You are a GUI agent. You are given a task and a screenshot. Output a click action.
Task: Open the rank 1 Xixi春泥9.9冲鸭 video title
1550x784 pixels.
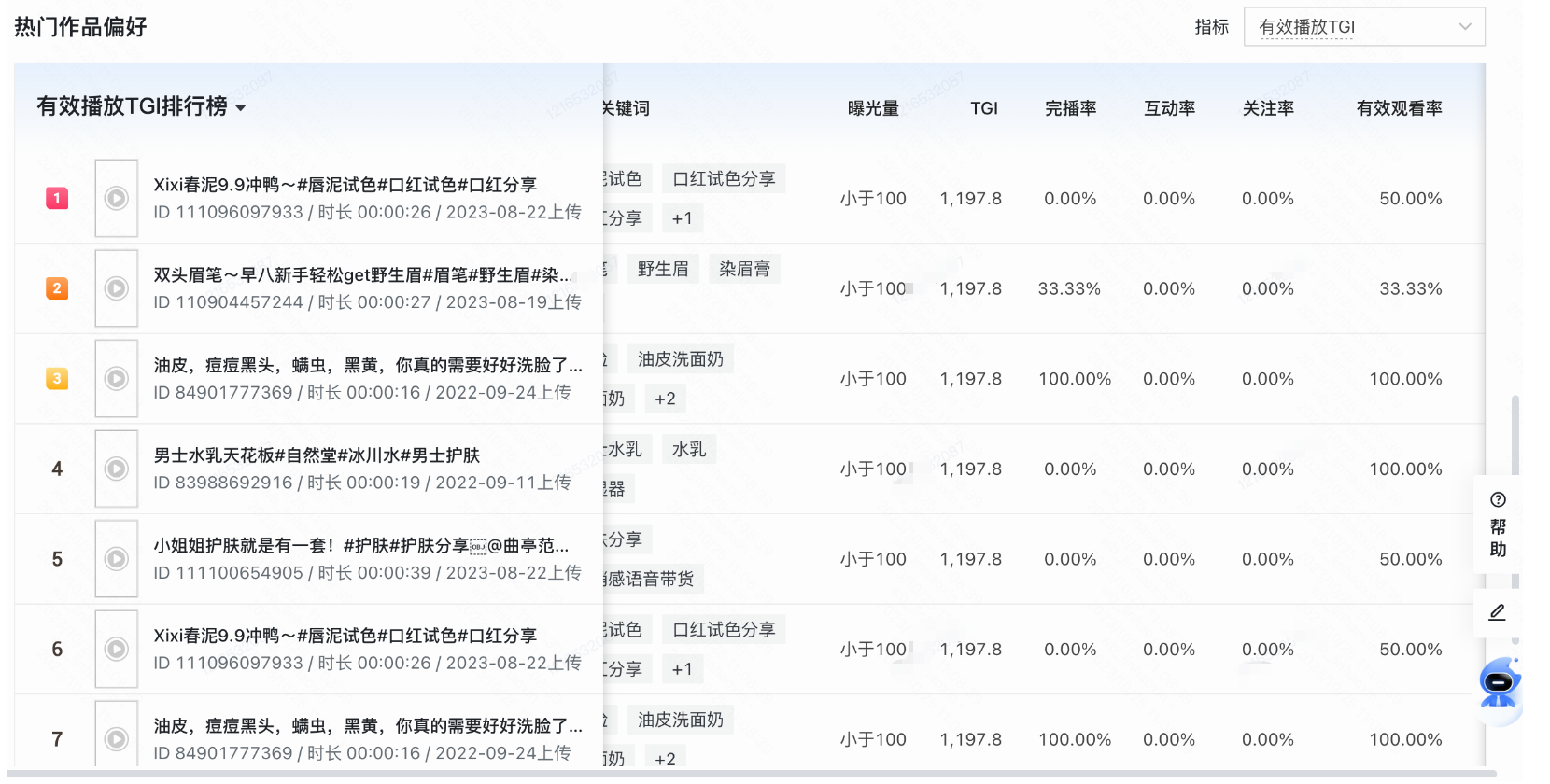(x=345, y=185)
